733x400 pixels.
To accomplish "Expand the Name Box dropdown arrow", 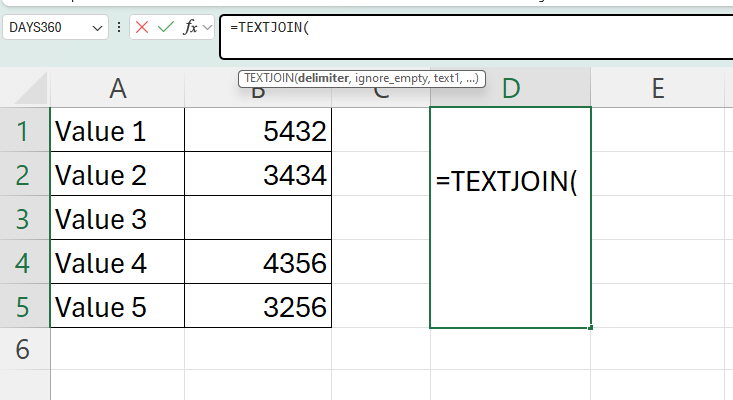I will (98, 28).
